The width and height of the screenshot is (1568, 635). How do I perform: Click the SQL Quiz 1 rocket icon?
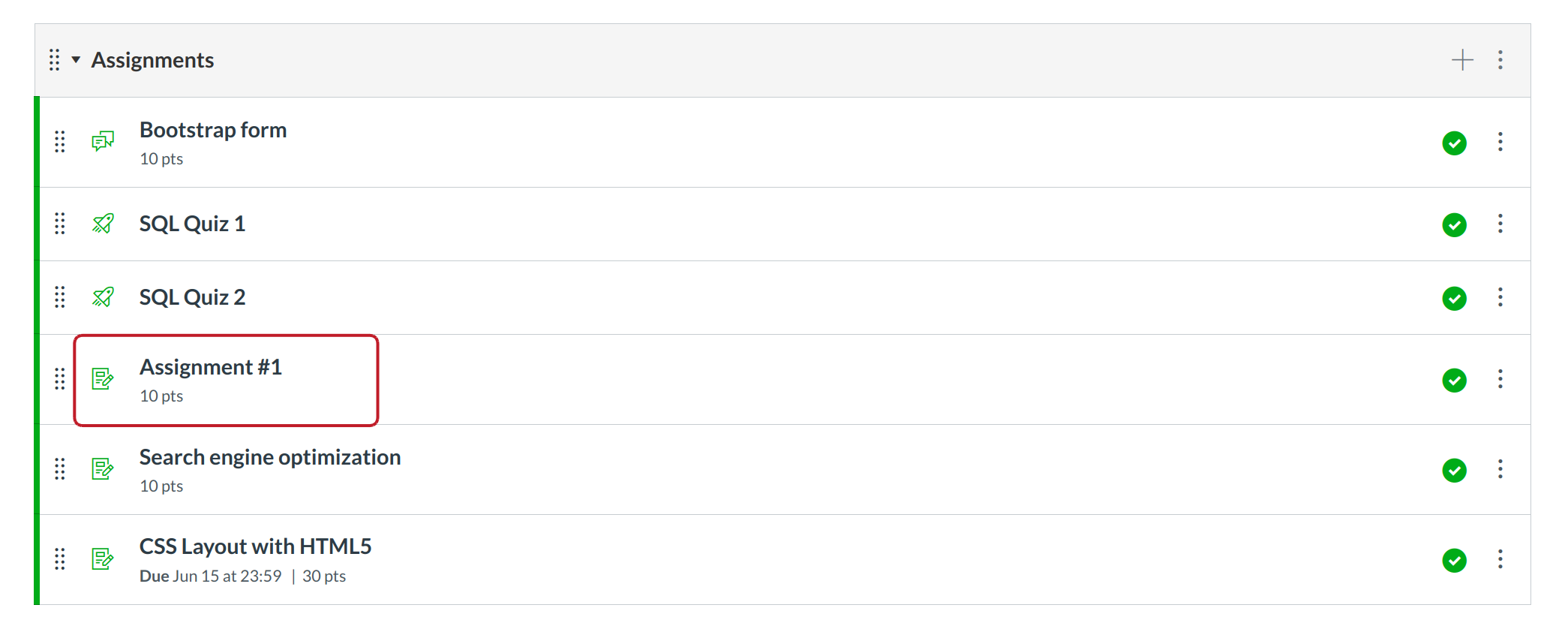point(103,224)
